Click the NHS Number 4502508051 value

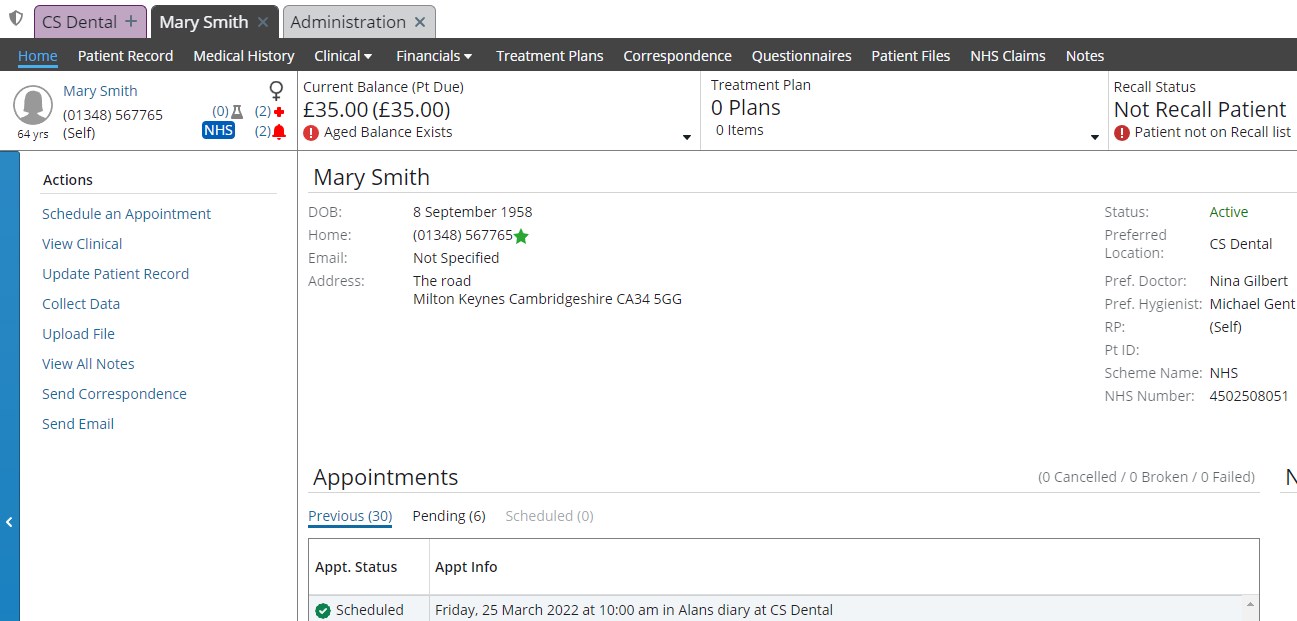click(x=1249, y=396)
